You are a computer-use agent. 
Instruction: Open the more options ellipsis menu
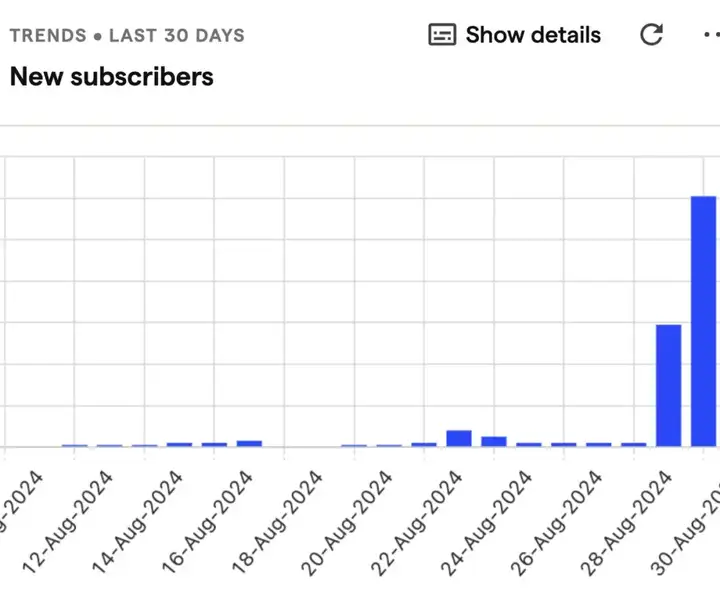pyautogui.click(x=712, y=34)
